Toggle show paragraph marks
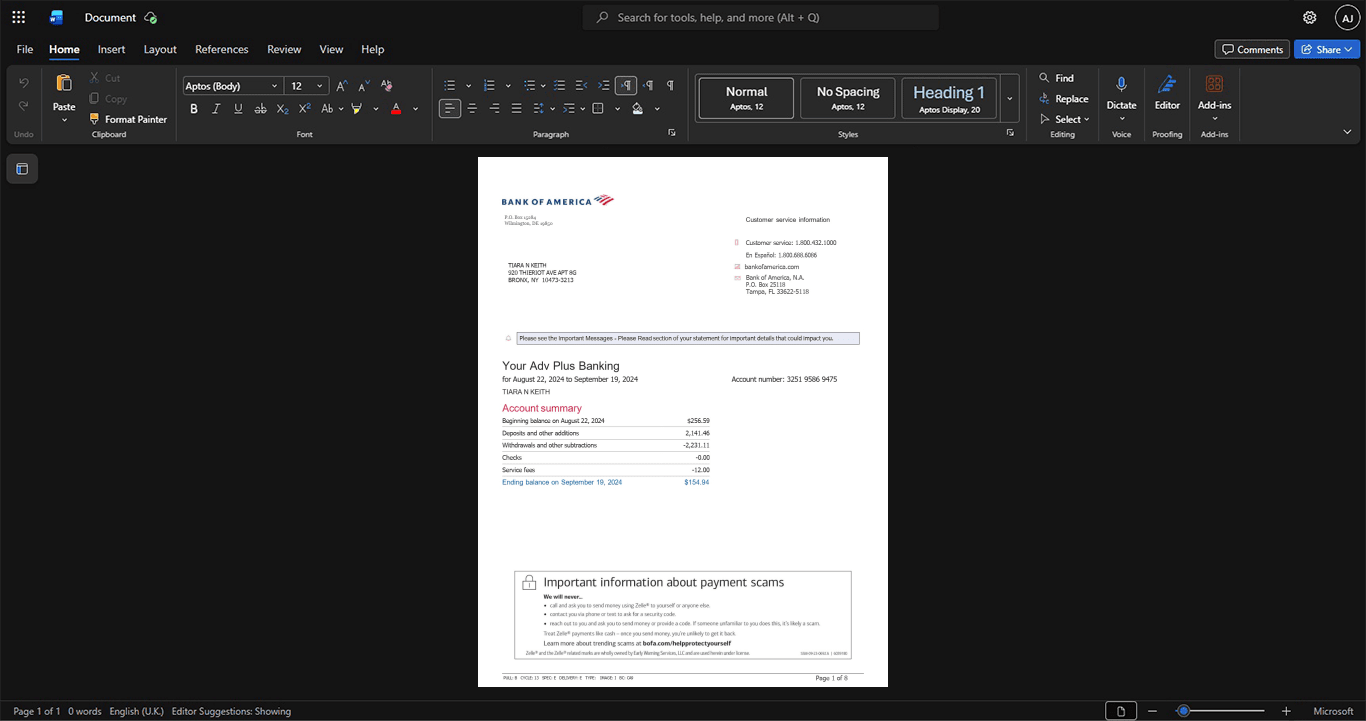The width and height of the screenshot is (1366, 721). click(x=670, y=86)
